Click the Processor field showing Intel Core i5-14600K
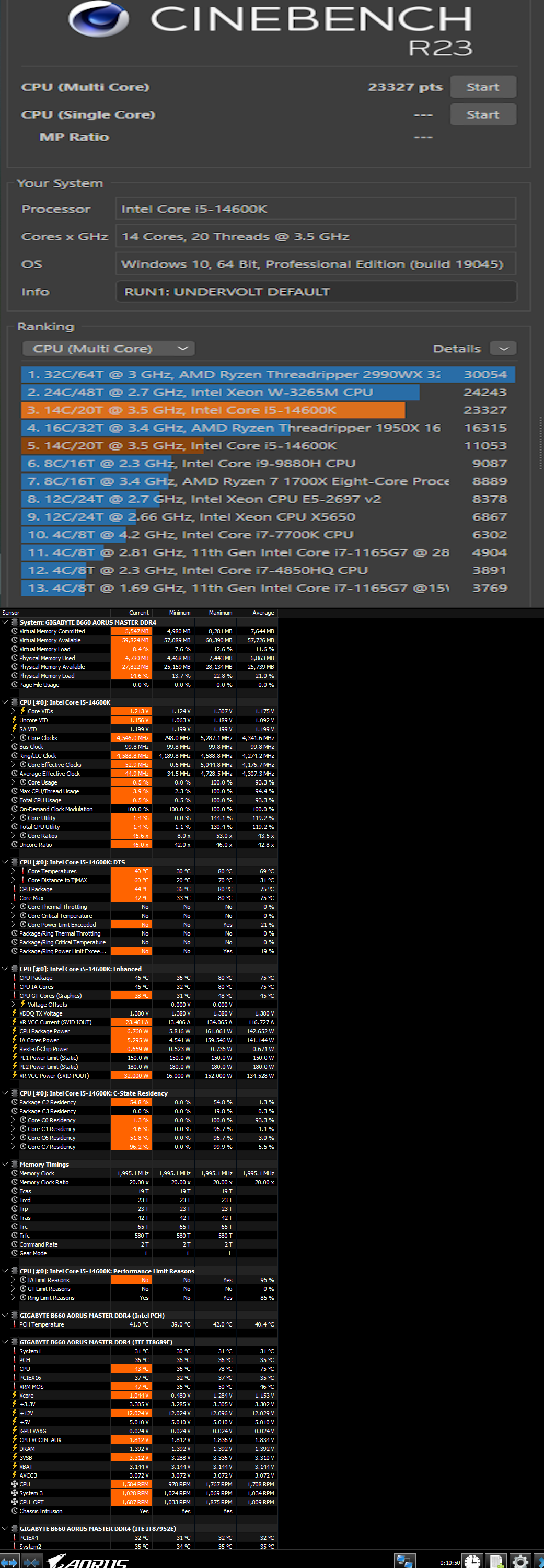Viewport: 544px width, 1568px height. tap(317, 209)
